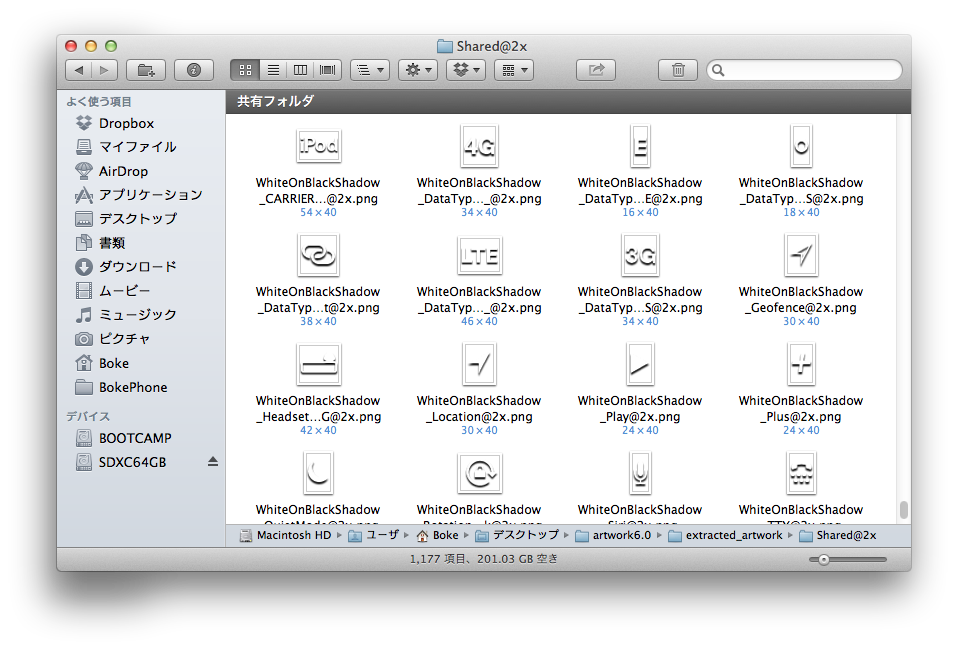Click the 共有フォルダ header bar text

(275, 101)
